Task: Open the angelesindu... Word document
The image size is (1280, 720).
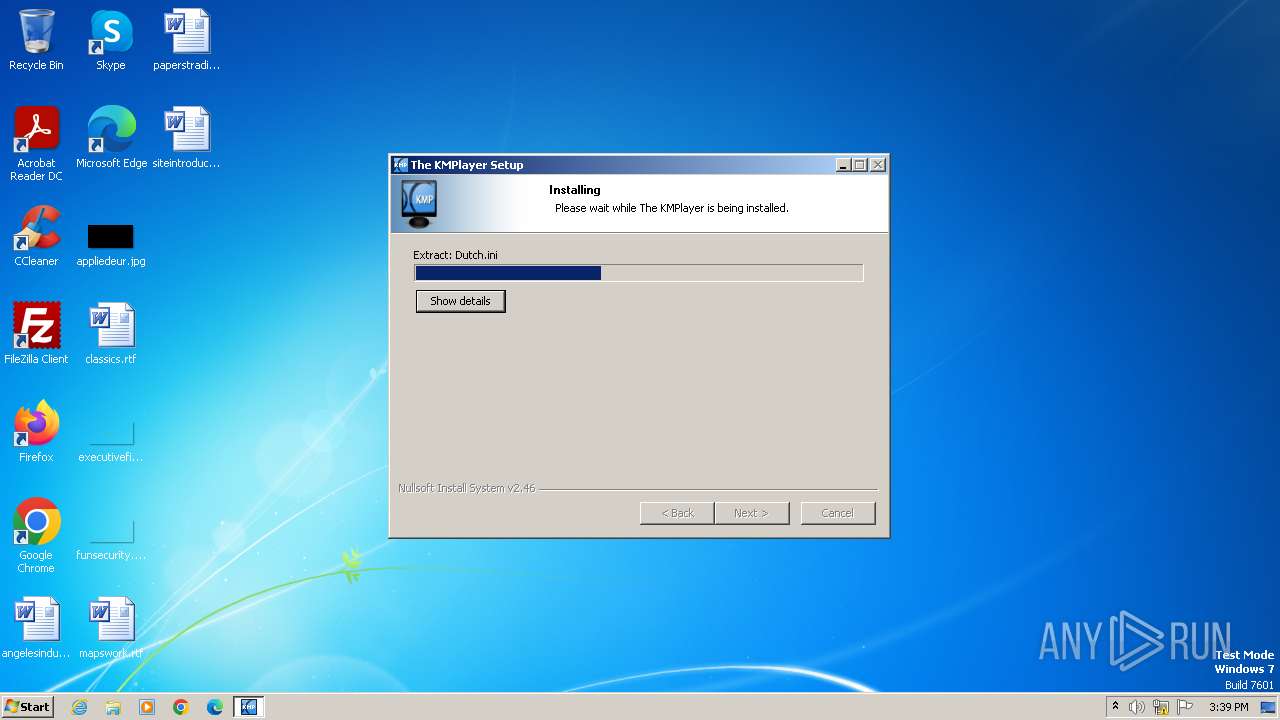Action: [x=36, y=628]
